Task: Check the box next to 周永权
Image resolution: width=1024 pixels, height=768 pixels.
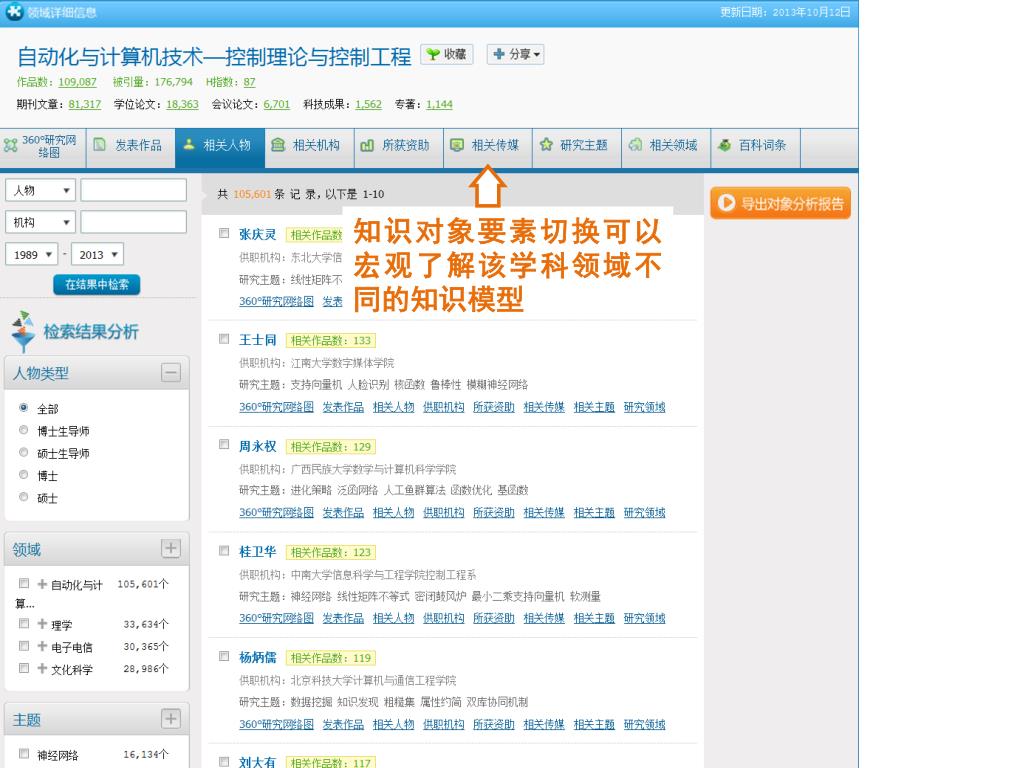Action: click(224, 445)
